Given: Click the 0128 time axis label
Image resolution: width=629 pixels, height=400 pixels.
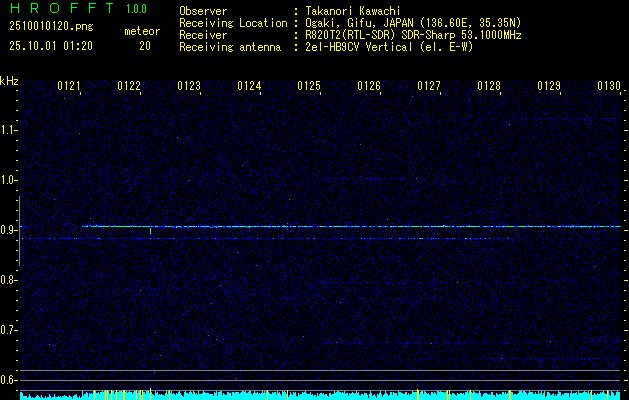Looking at the screenshot, I should 489,86.
